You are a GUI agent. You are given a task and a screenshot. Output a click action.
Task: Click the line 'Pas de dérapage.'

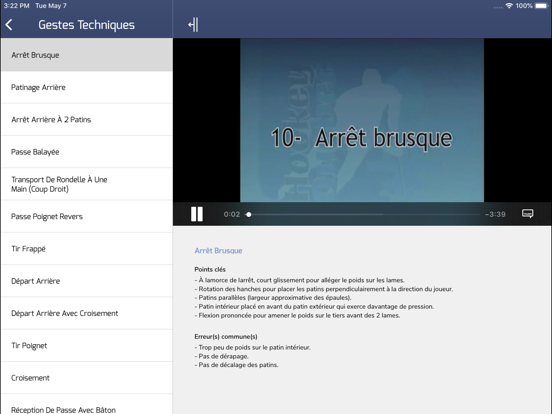[x=221, y=356]
